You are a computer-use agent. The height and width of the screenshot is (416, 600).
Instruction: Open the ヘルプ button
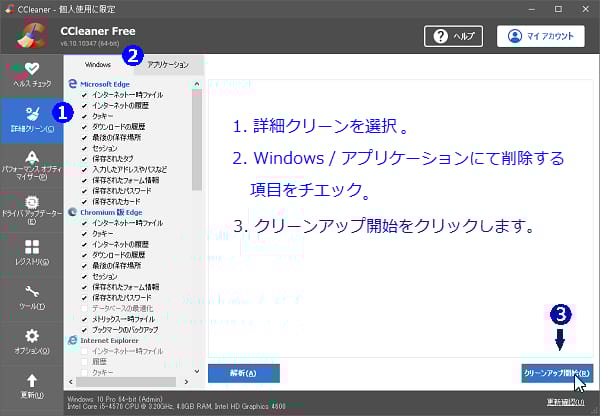tap(453, 36)
